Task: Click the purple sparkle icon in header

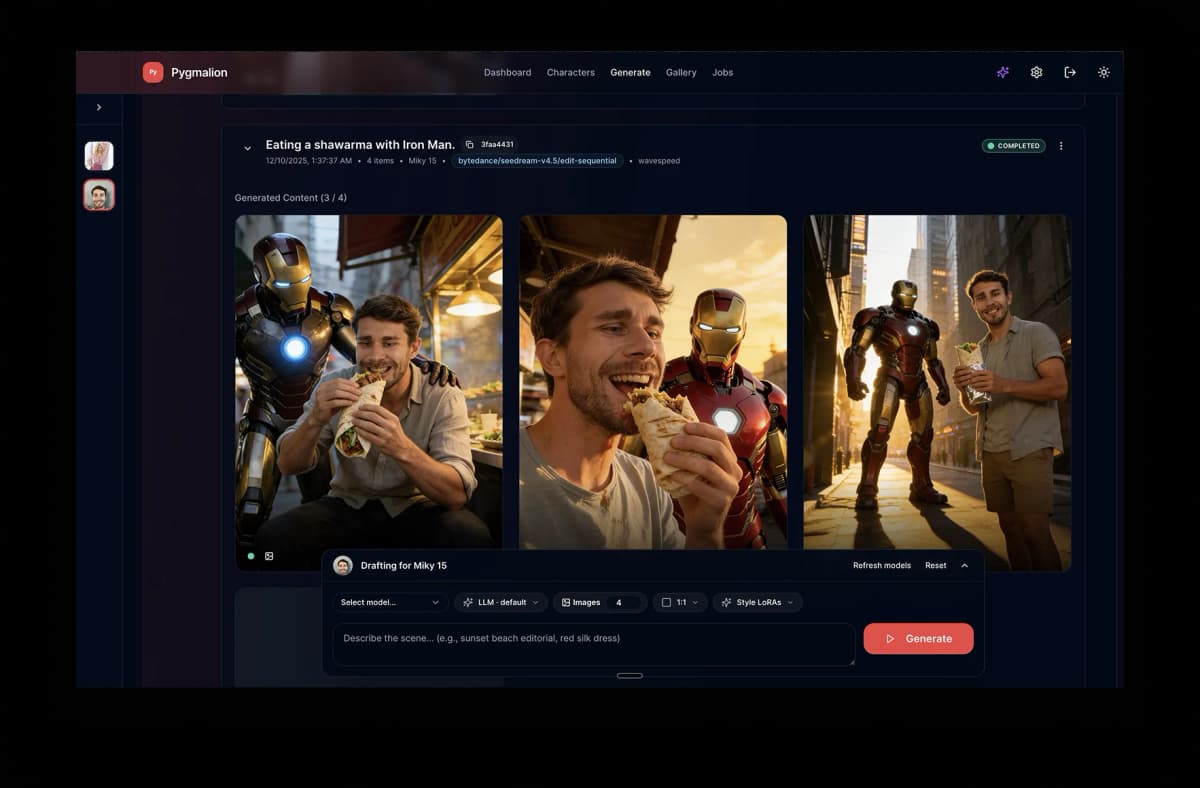Action: coord(1002,72)
